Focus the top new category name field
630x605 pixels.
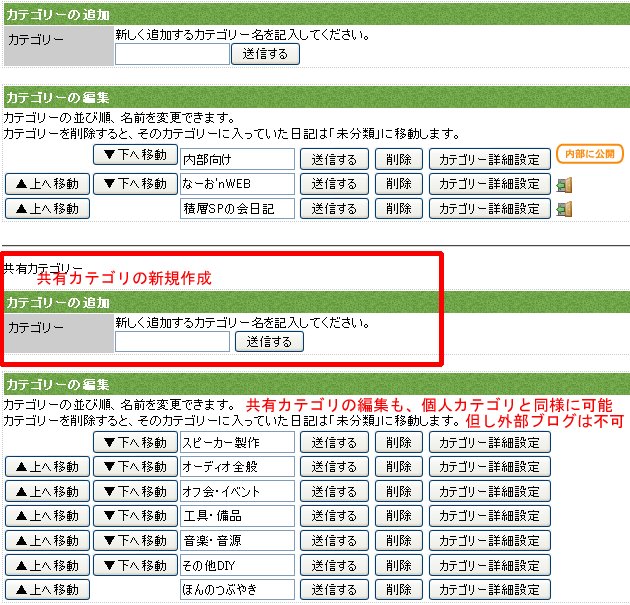pos(172,54)
